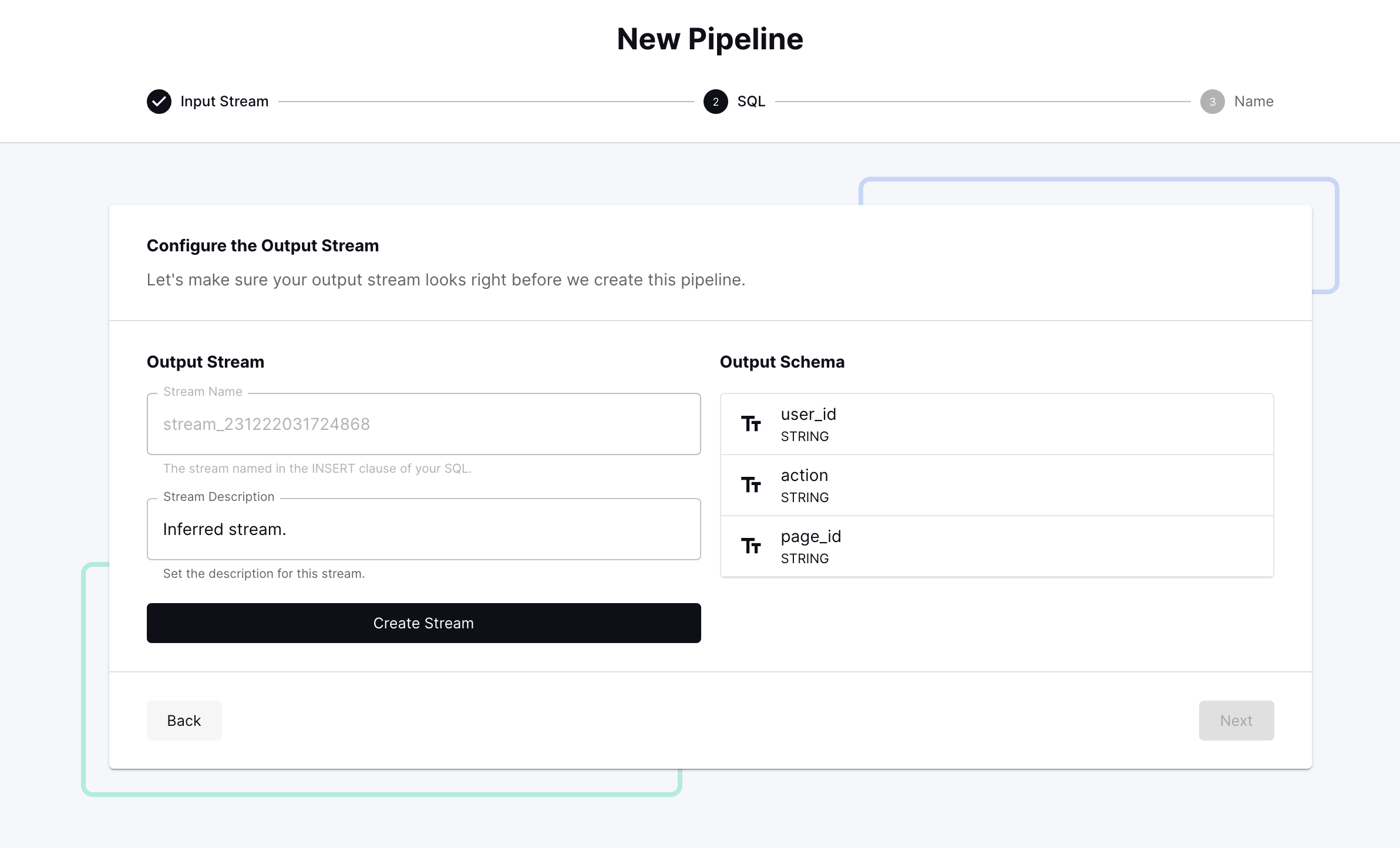Select the Name step label

click(1254, 102)
